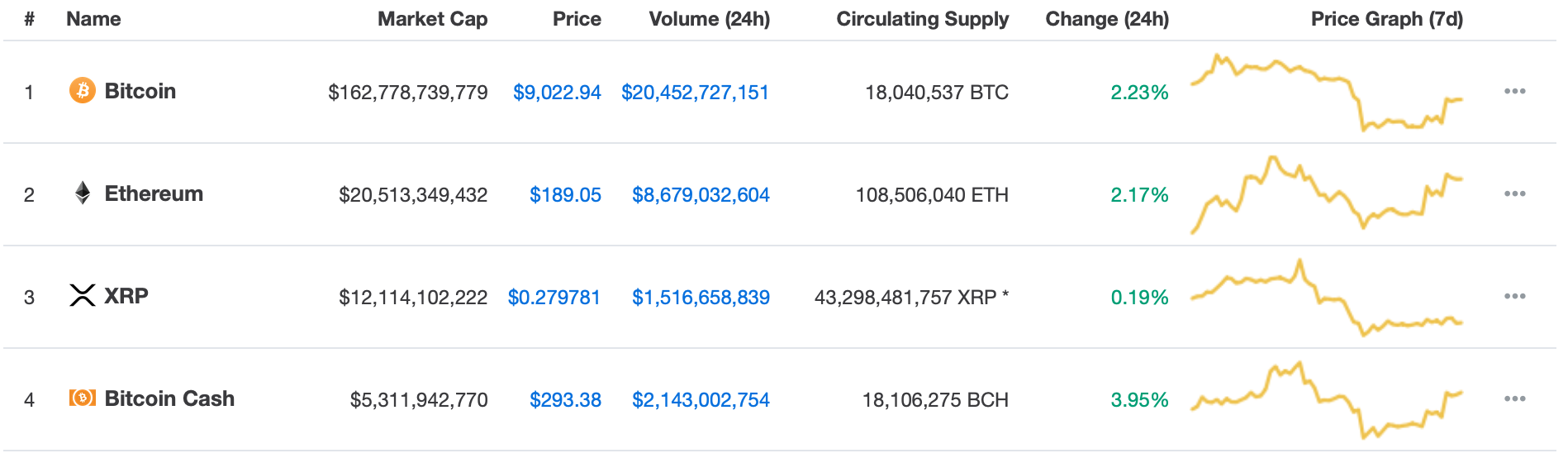The width and height of the screenshot is (1568, 458).
Task: Open the Ethereum volume link $8,679,032,604
Action: click(701, 195)
